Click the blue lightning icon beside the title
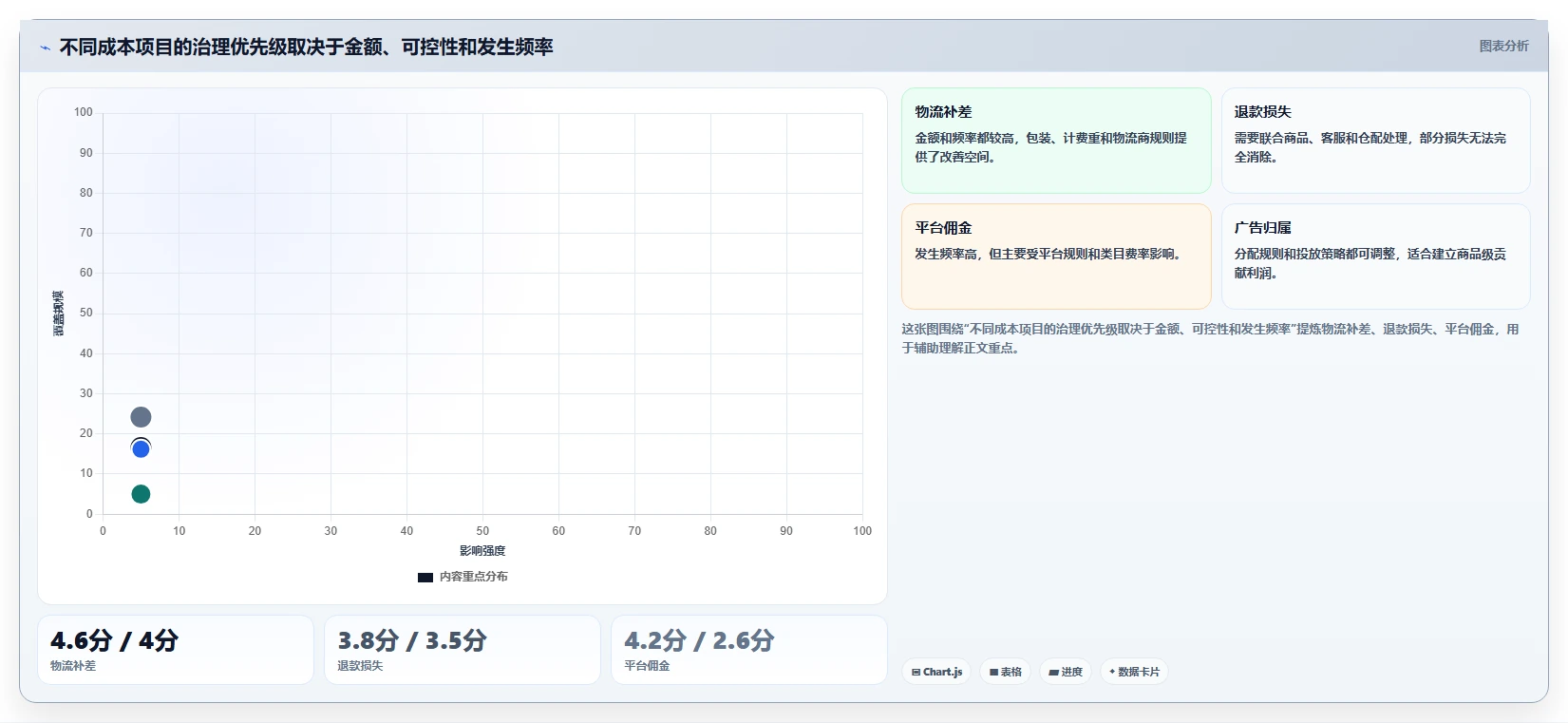The image size is (1568, 723). (45, 48)
